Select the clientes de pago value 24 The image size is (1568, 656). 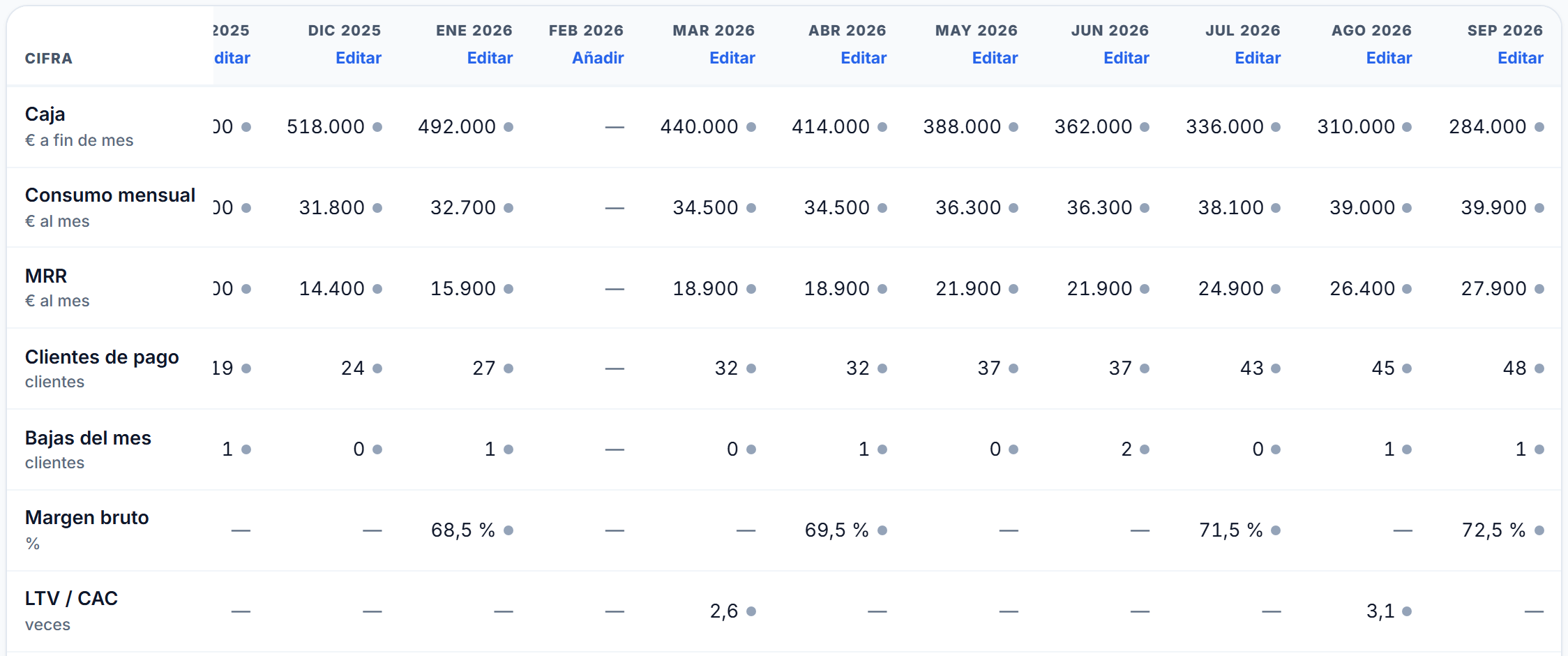click(353, 368)
